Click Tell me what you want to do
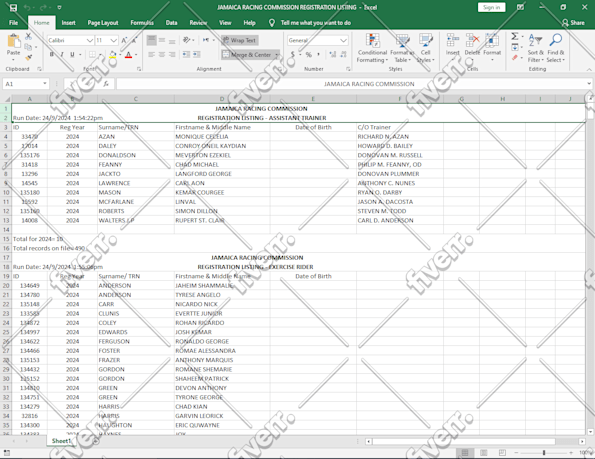Screen dimensions: 595x459 [316, 23]
